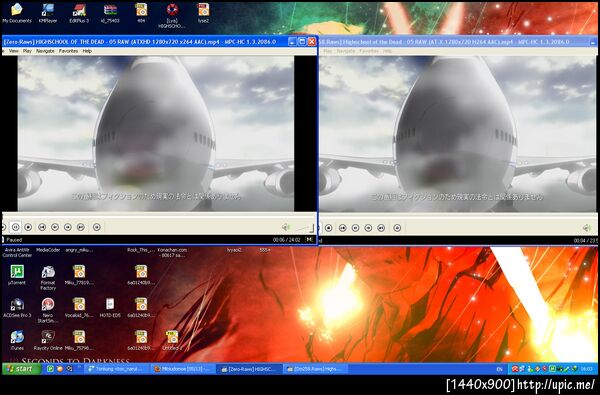
Task: Open the Navigate menu in left player
Action: 45,51
